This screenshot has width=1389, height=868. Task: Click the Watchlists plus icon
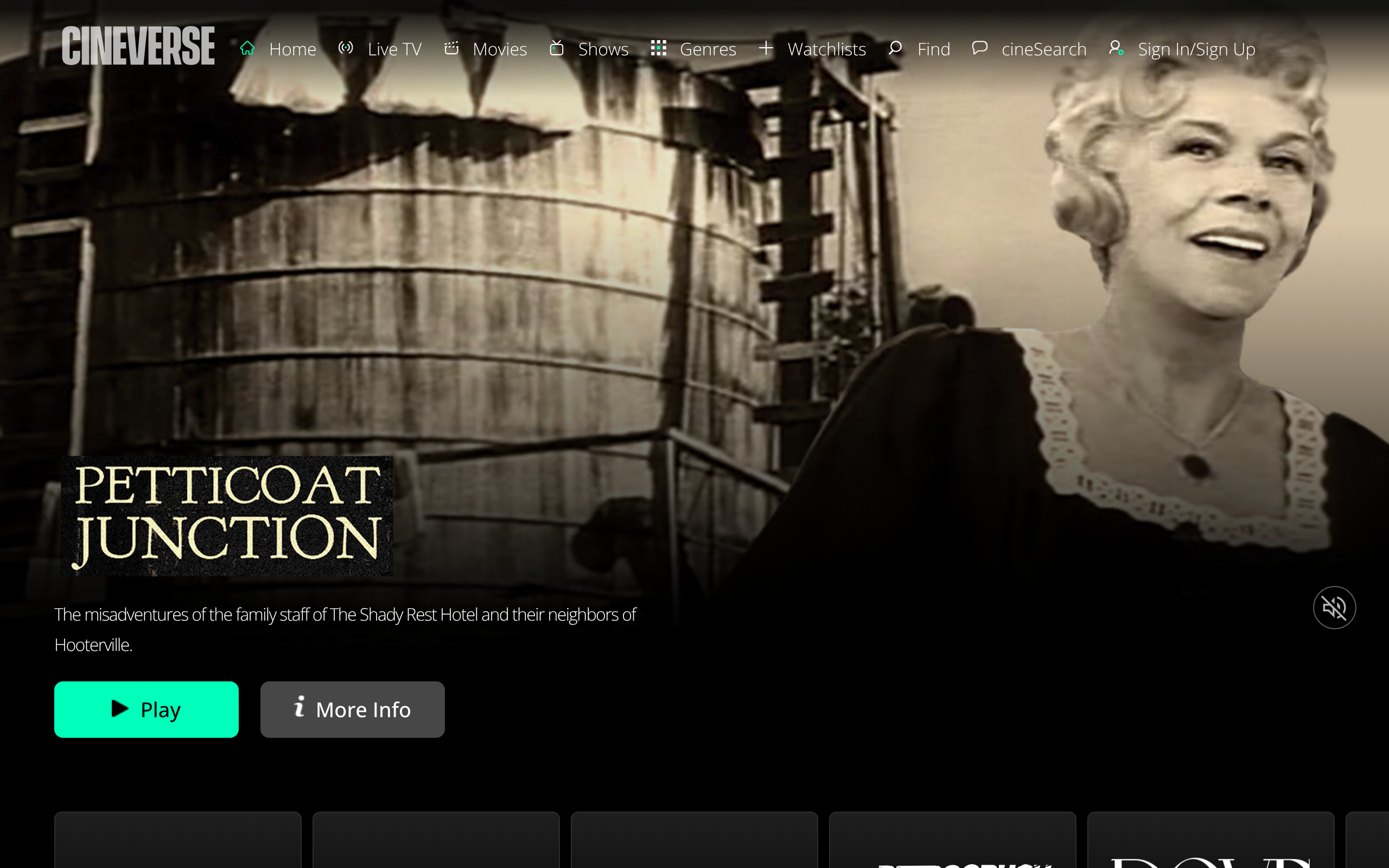click(766, 48)
